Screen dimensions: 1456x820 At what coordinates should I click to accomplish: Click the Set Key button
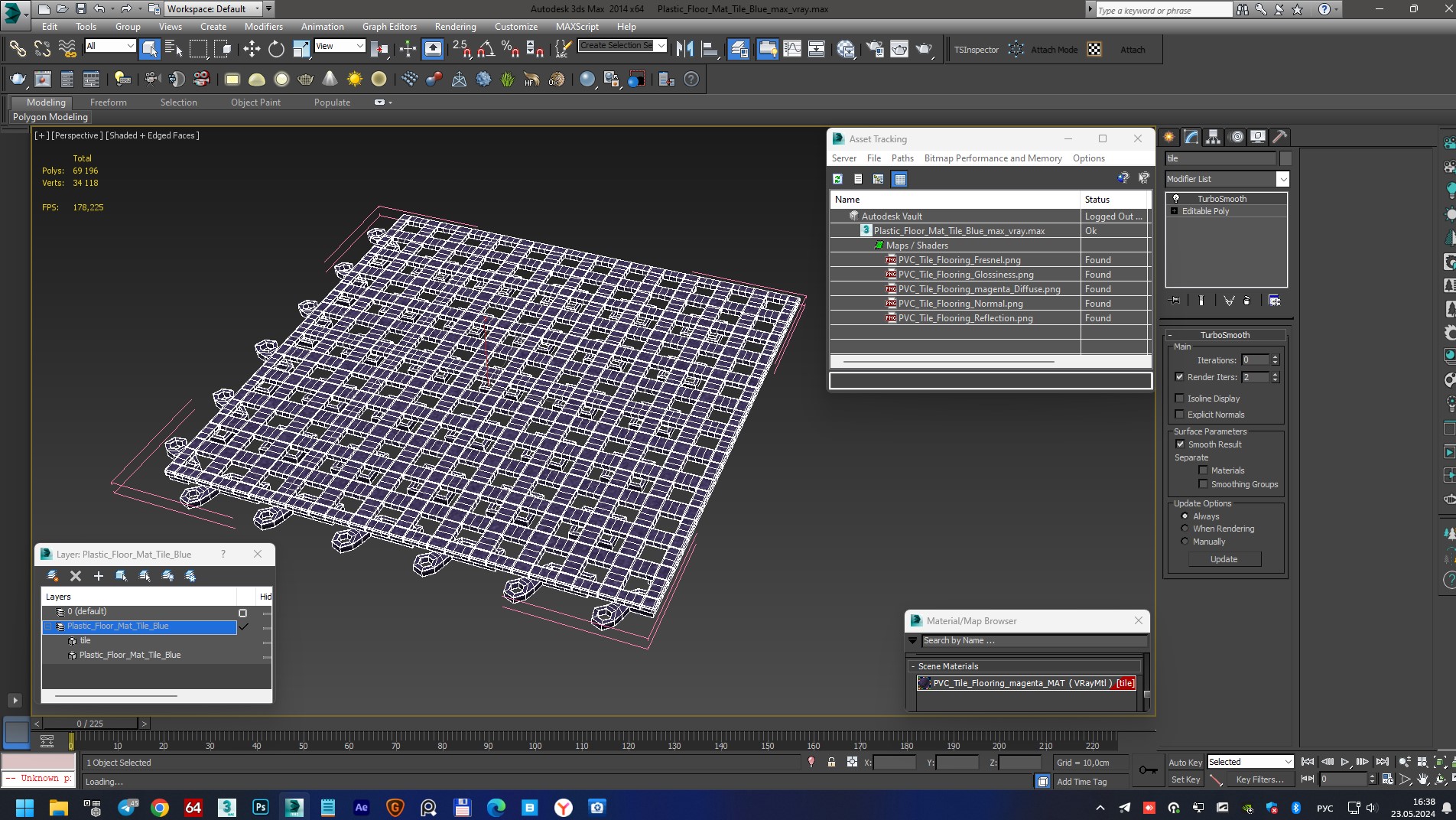(x=1185, y=779)
